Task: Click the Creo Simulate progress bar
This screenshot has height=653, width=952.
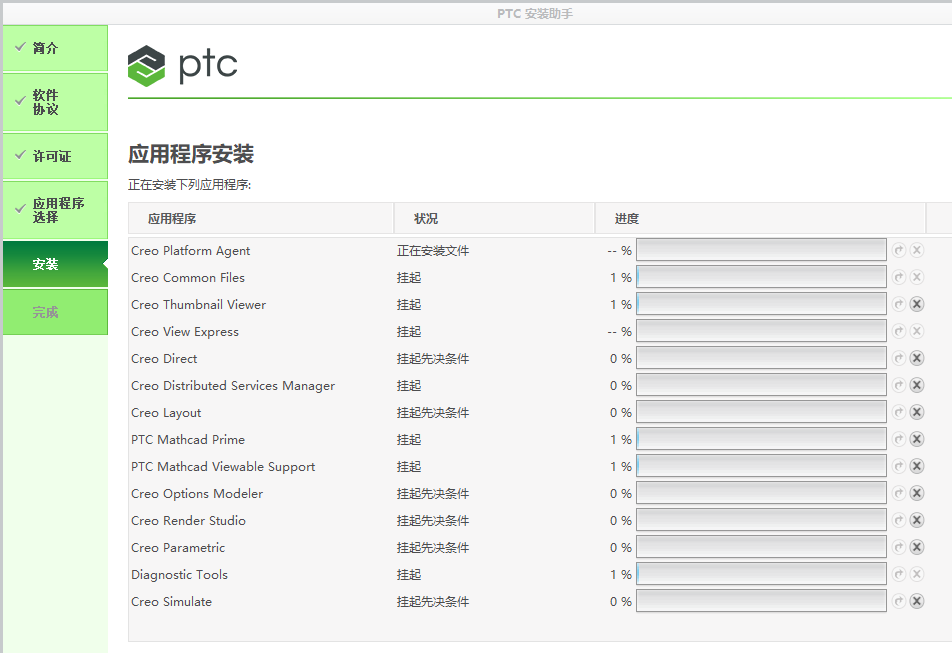Action: click(x=761, y=601)
